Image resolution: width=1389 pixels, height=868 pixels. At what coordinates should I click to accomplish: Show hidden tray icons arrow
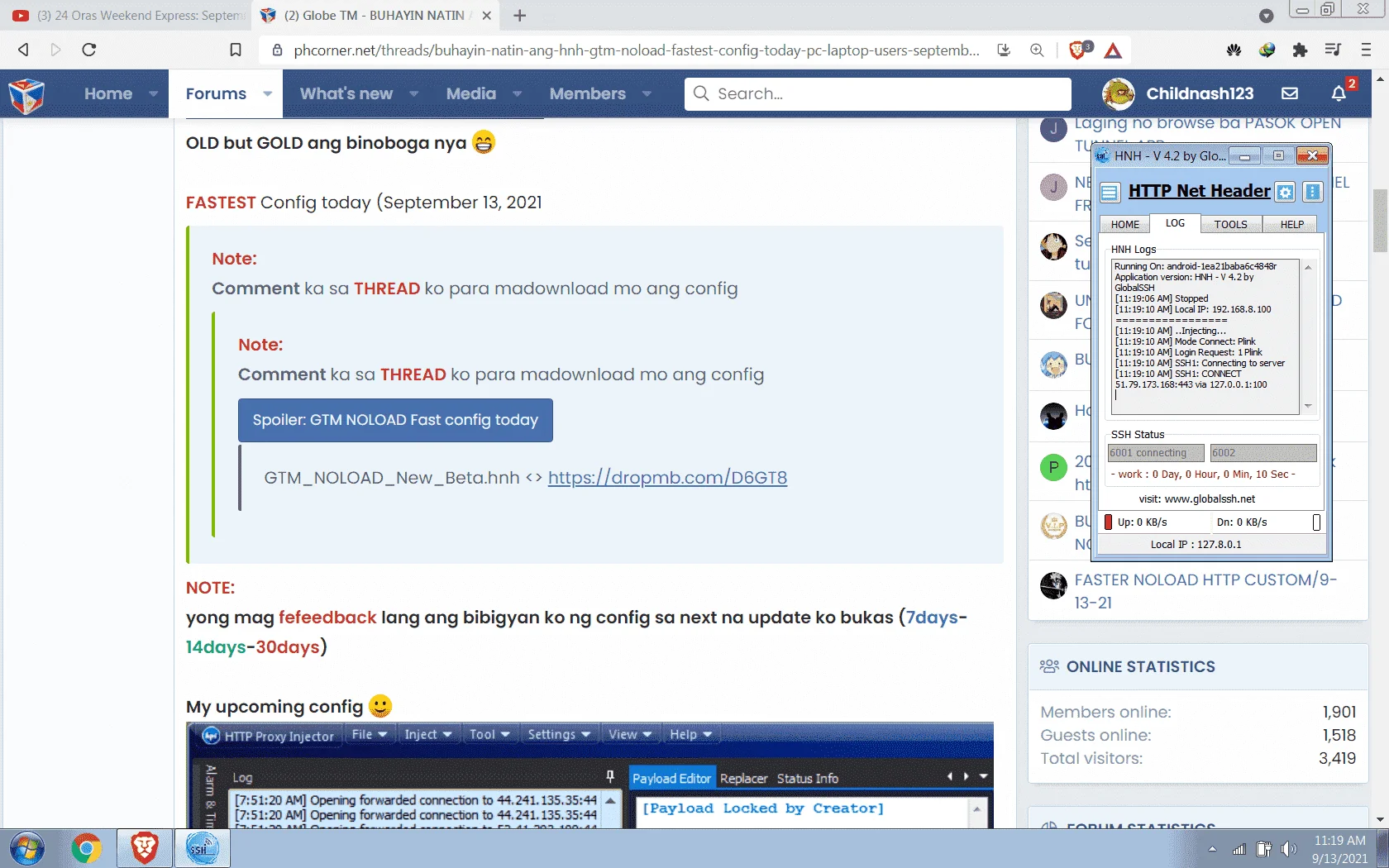tap(1212, 849)
